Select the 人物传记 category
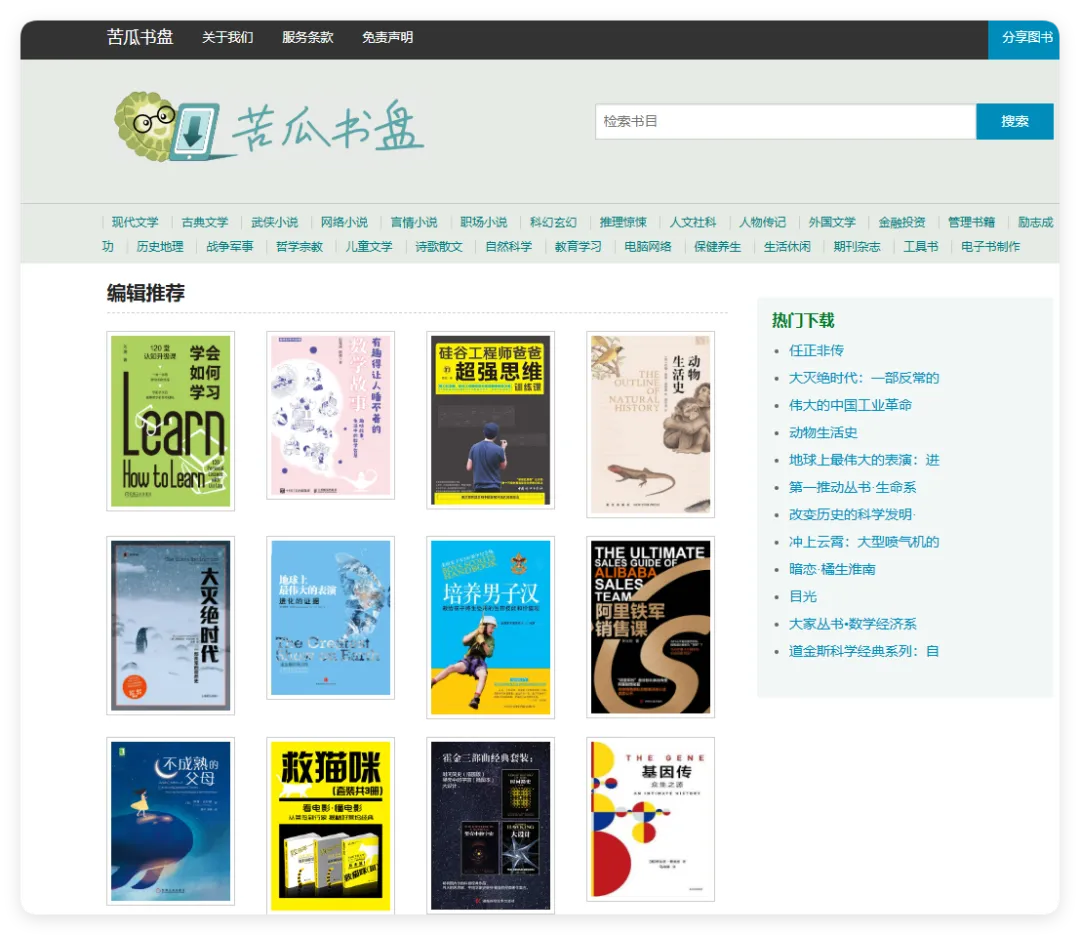Viewport: 1080px width, 935px height. (x=762, y=222)
